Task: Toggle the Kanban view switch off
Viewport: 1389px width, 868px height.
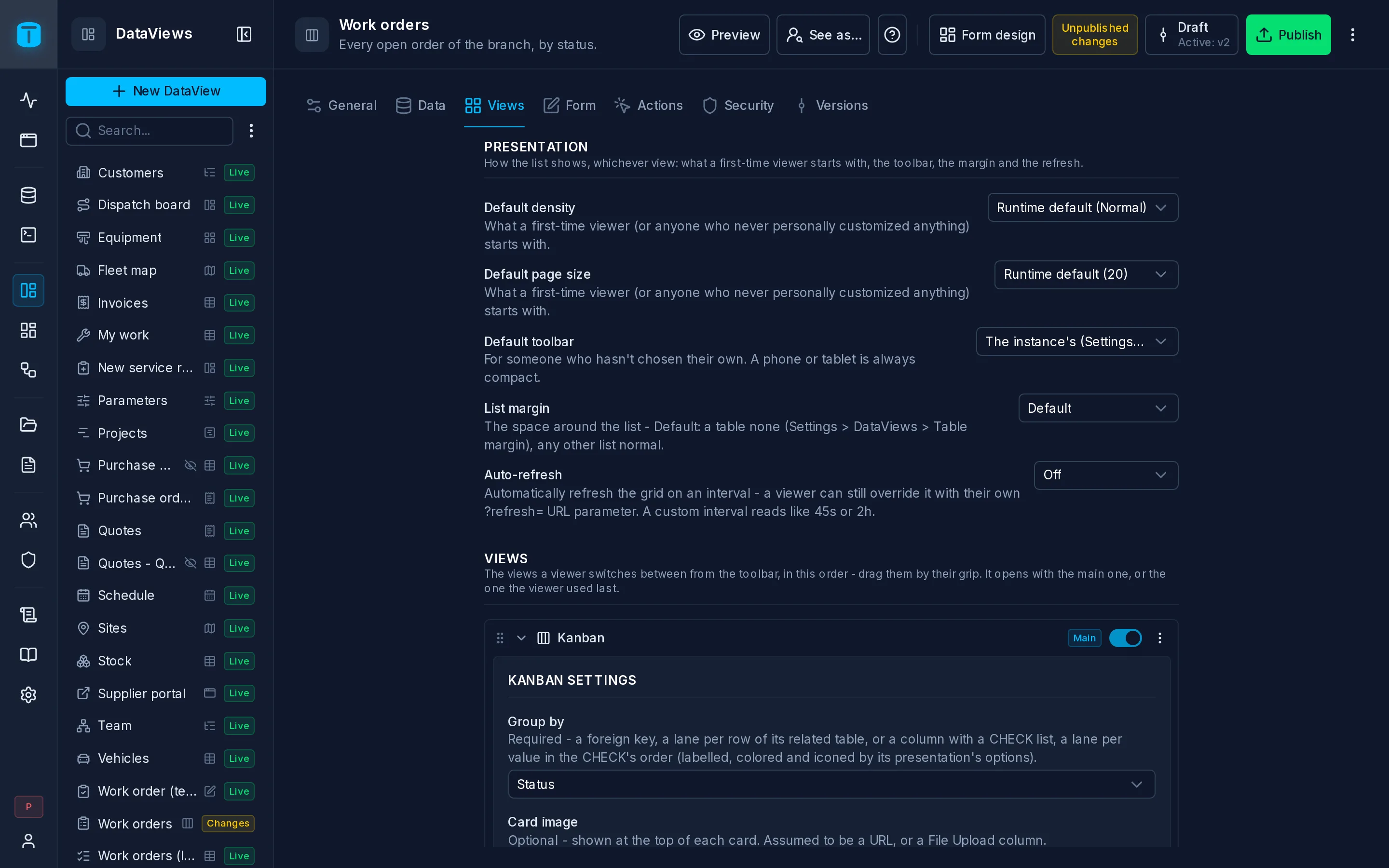Action: pyautogui.click(x=1125, y=638)
